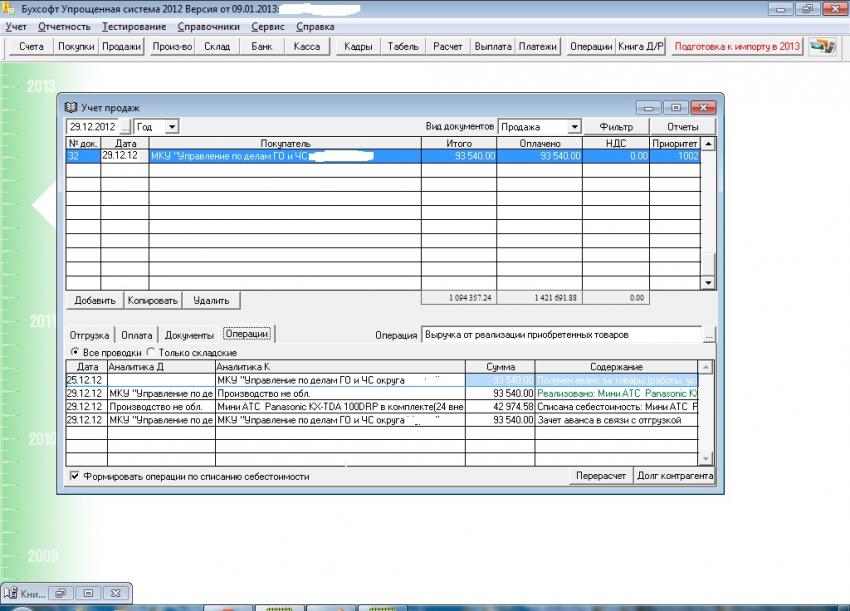Click the ellipsis button beside the Операция field
Viewport: 850px width, 611px height.
tap(709, 335)
